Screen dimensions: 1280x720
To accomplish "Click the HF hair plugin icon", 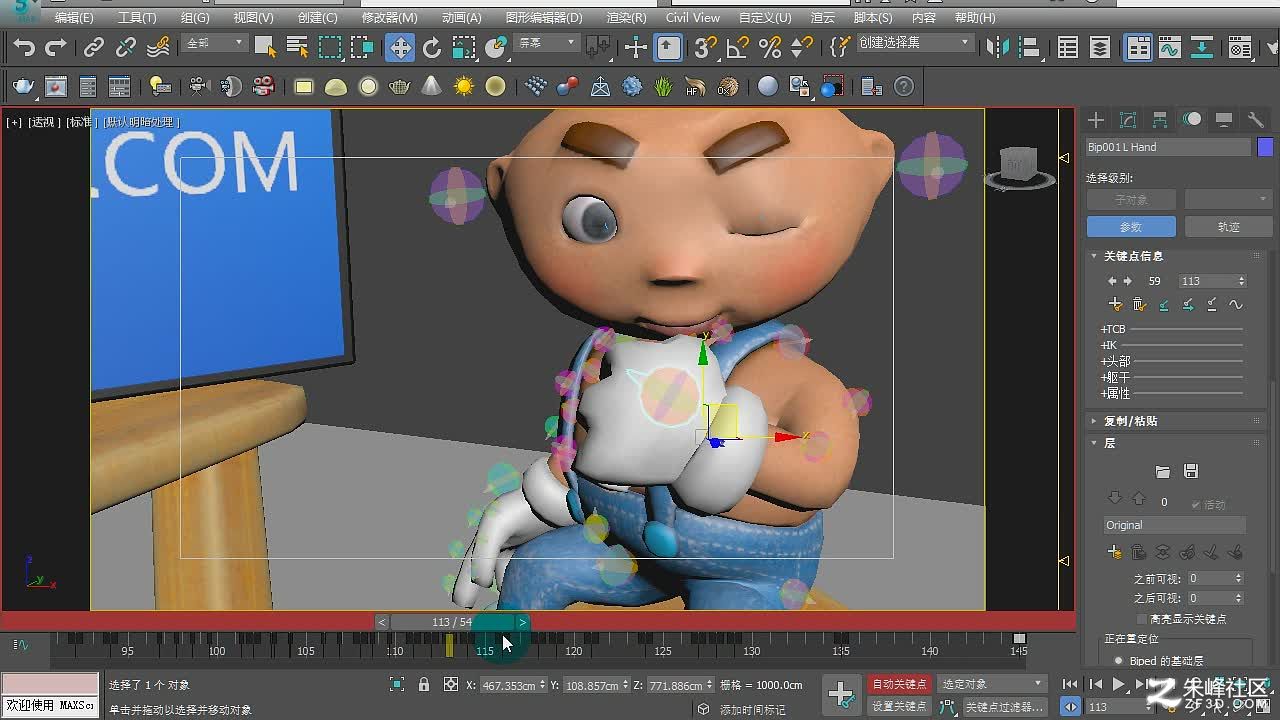I will tap(695, 87).
